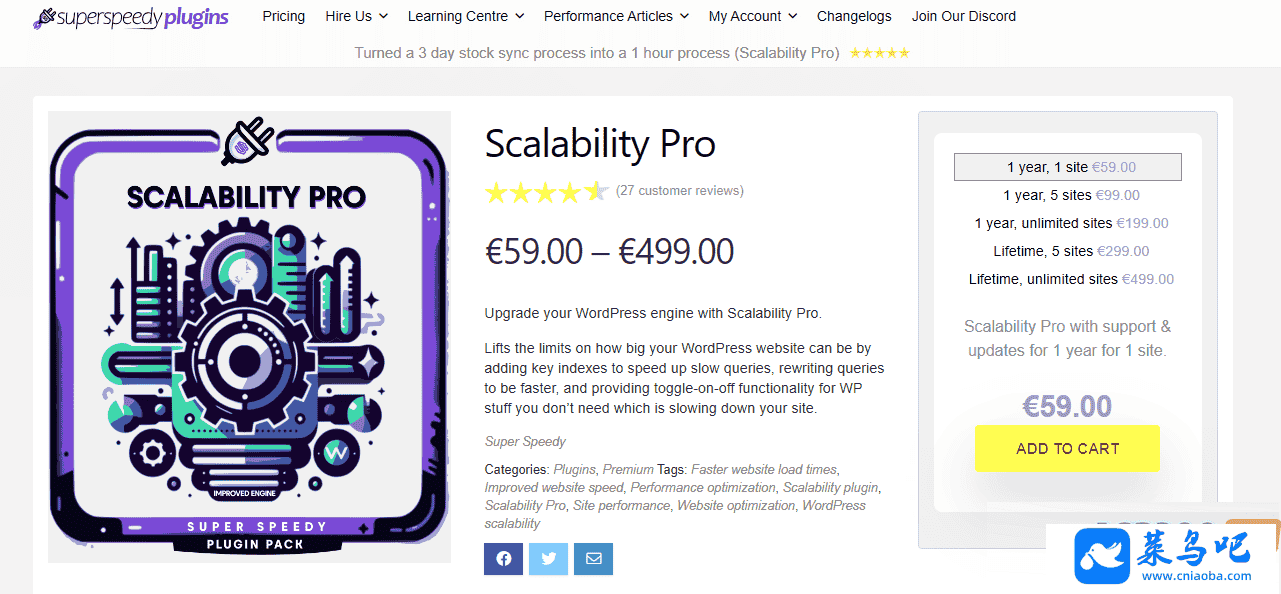The height and width of the screenshot is (594, 1281).
Task: Expand the Hire Us dropdown menu
Action: (x=356, y=16)
